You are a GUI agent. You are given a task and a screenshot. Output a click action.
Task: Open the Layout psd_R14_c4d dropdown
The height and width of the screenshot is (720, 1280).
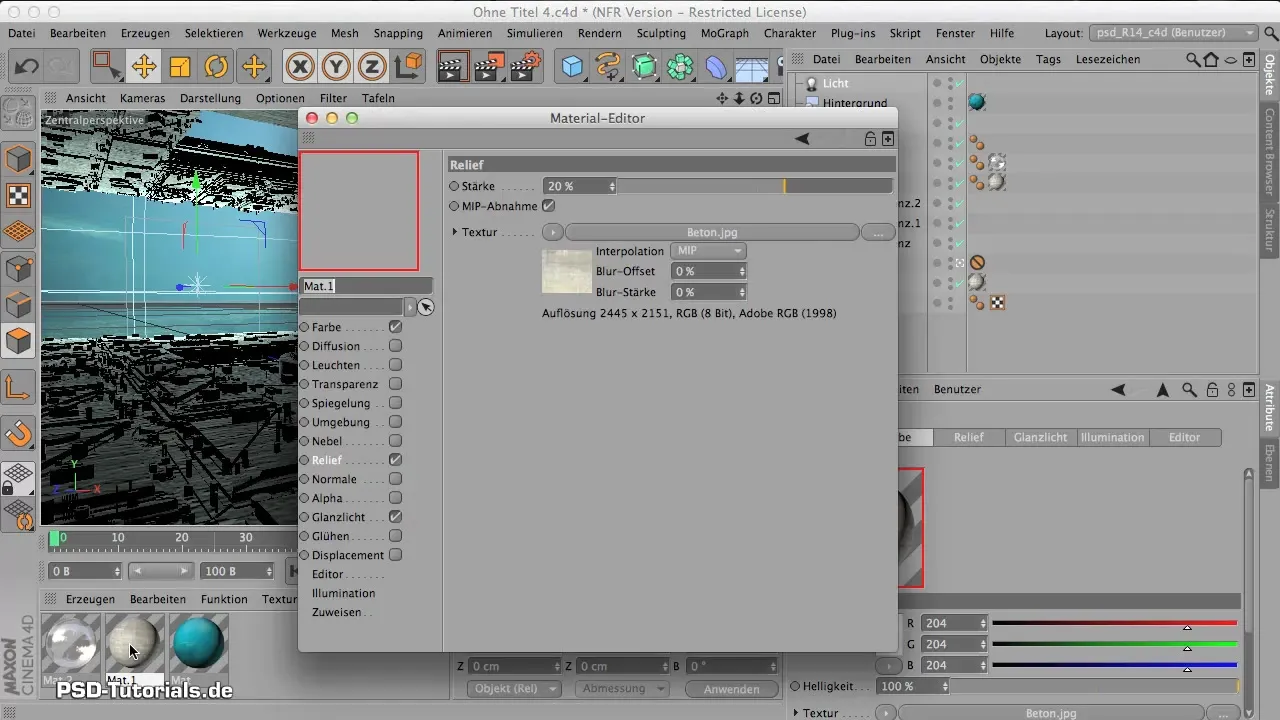click(x=1172, y=33)
